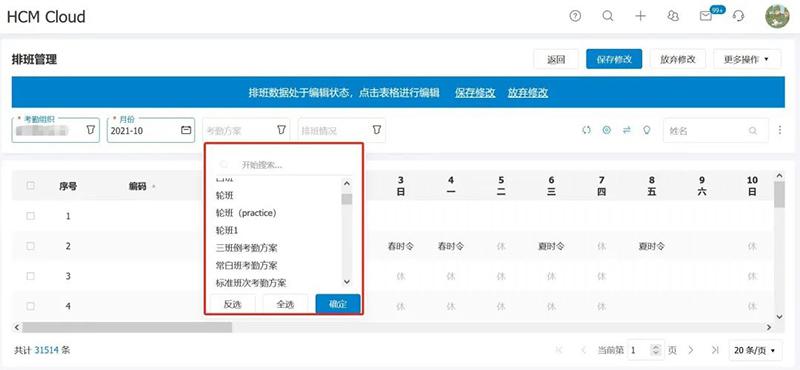This screenshot has width=800, height=370.
Task: Select 三班倒考勤方案 from the list
Action: pos(247,248)
